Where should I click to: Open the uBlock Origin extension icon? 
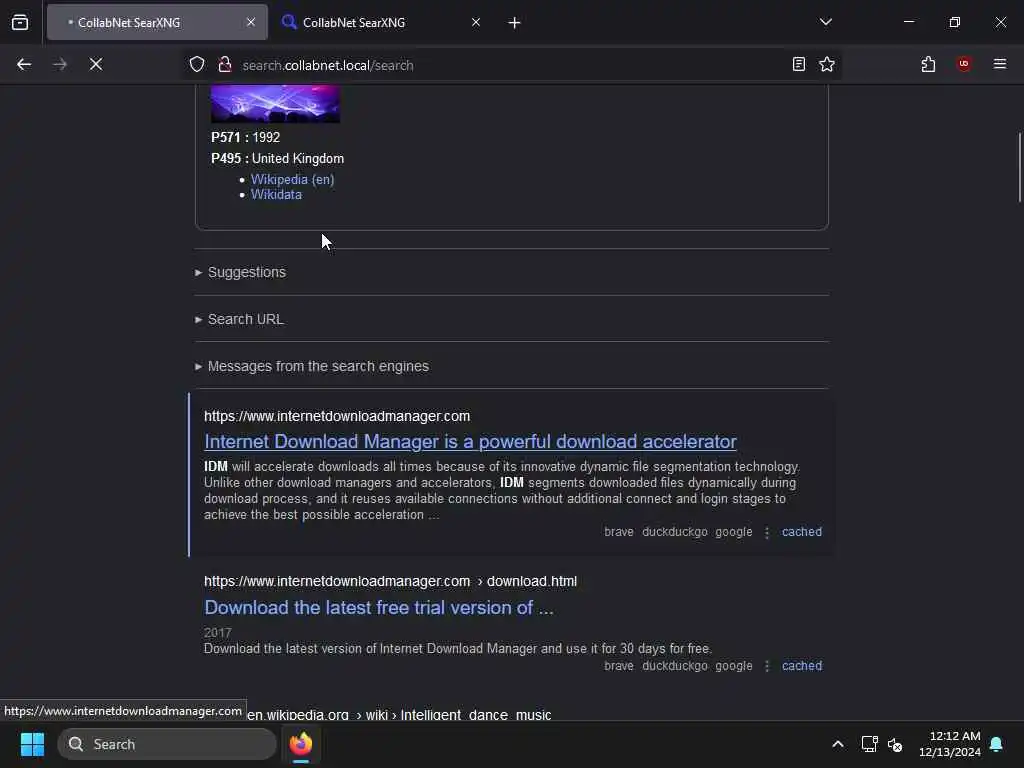pyautogui.click(x=964, y=64)
